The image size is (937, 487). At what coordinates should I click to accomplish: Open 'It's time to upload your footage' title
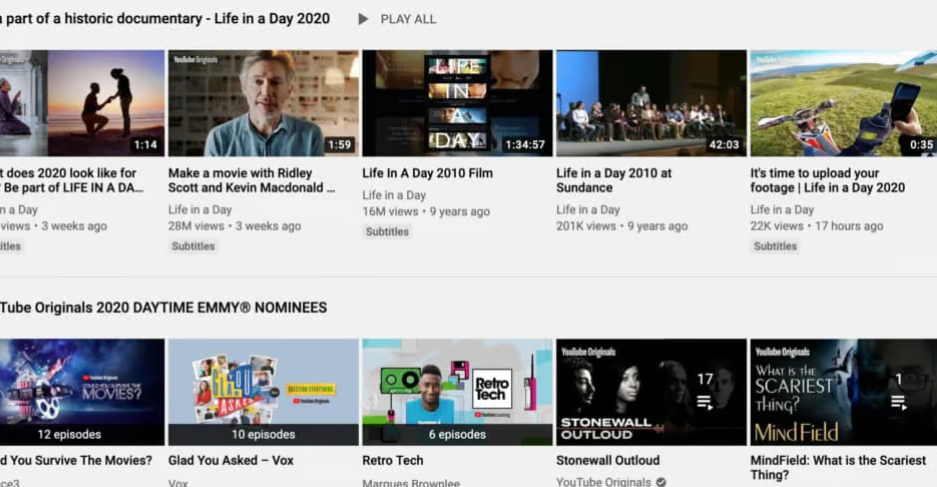coord(828,180)
